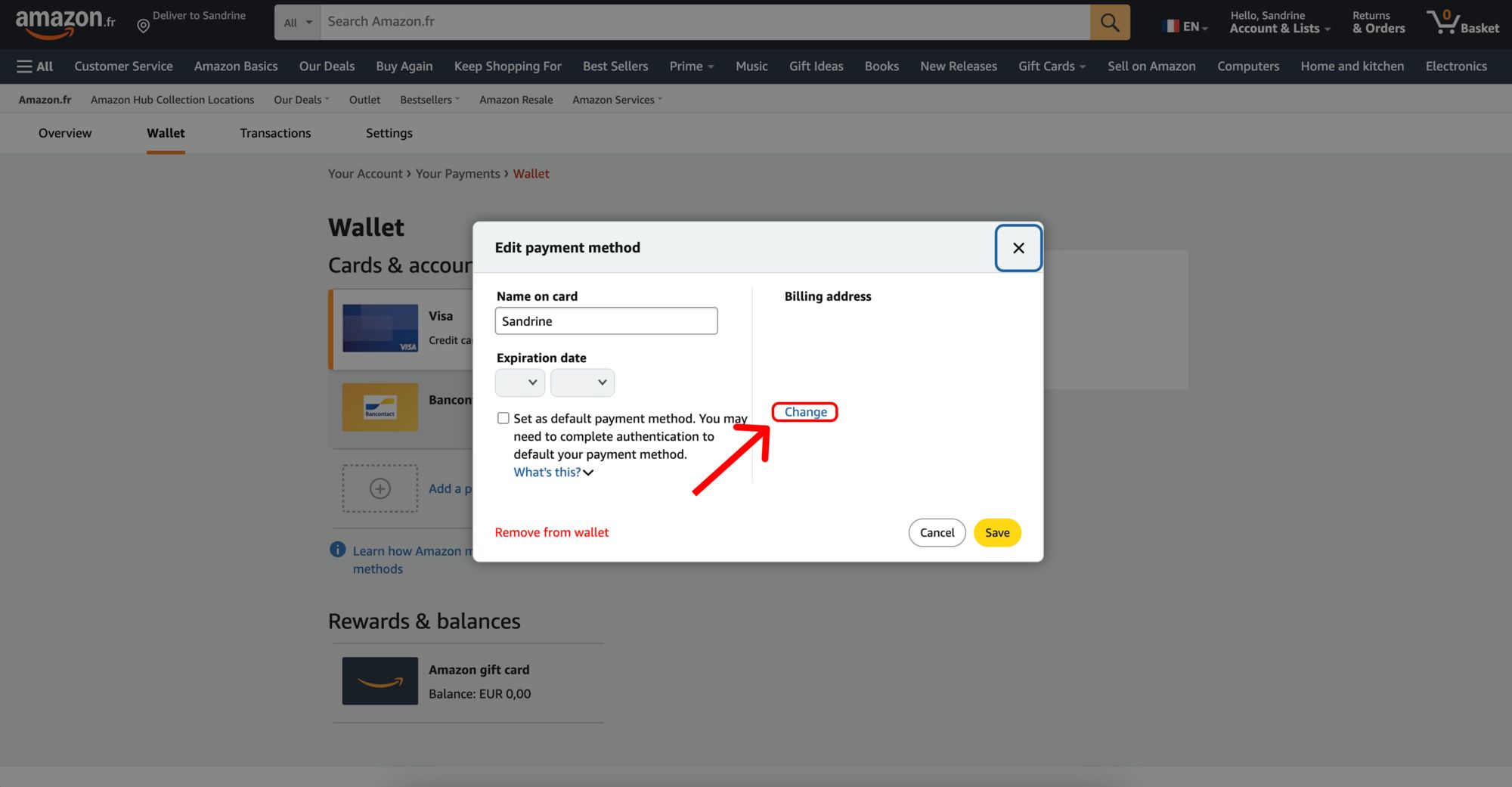Expand the What's this? explanation
The width and height of the screenshot is (1512, 787).
tap(553, 472)
